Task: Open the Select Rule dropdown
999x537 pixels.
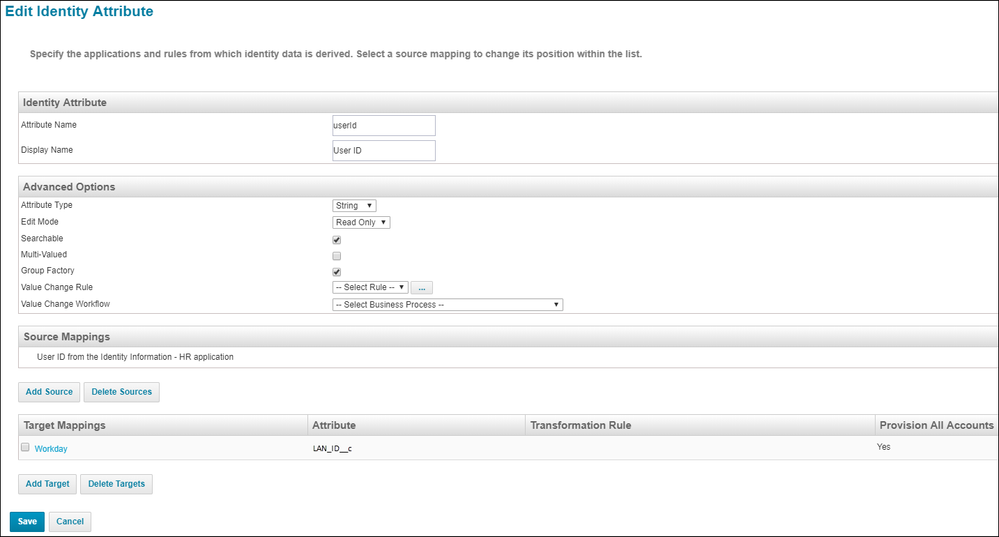Action: coord(369,288)
